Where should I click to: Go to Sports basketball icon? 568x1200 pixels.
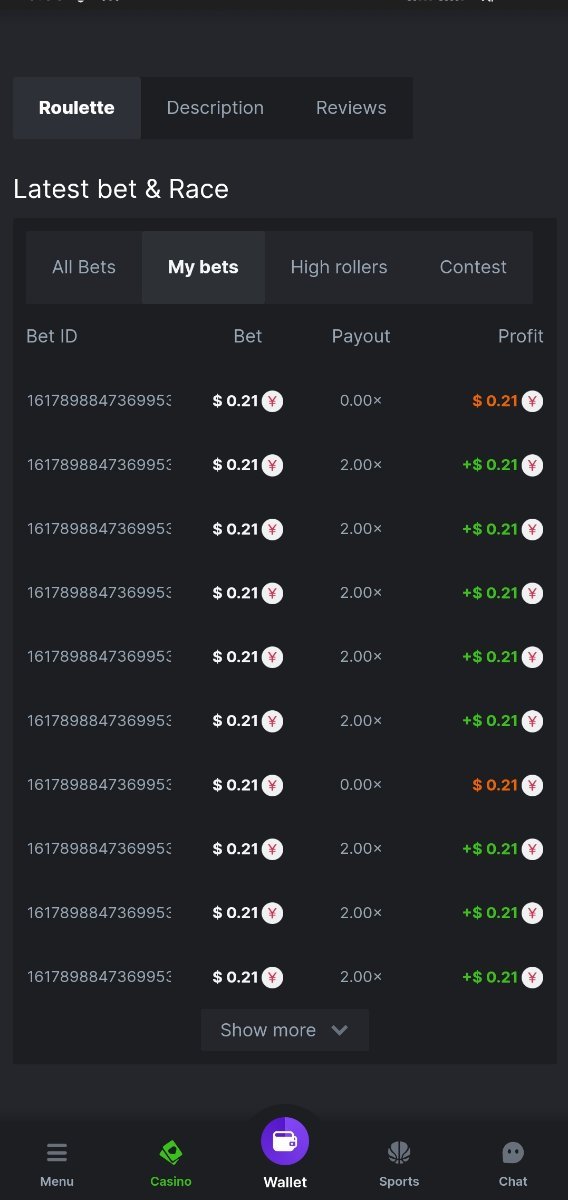pyautogui.click(x=399, y=1153)
